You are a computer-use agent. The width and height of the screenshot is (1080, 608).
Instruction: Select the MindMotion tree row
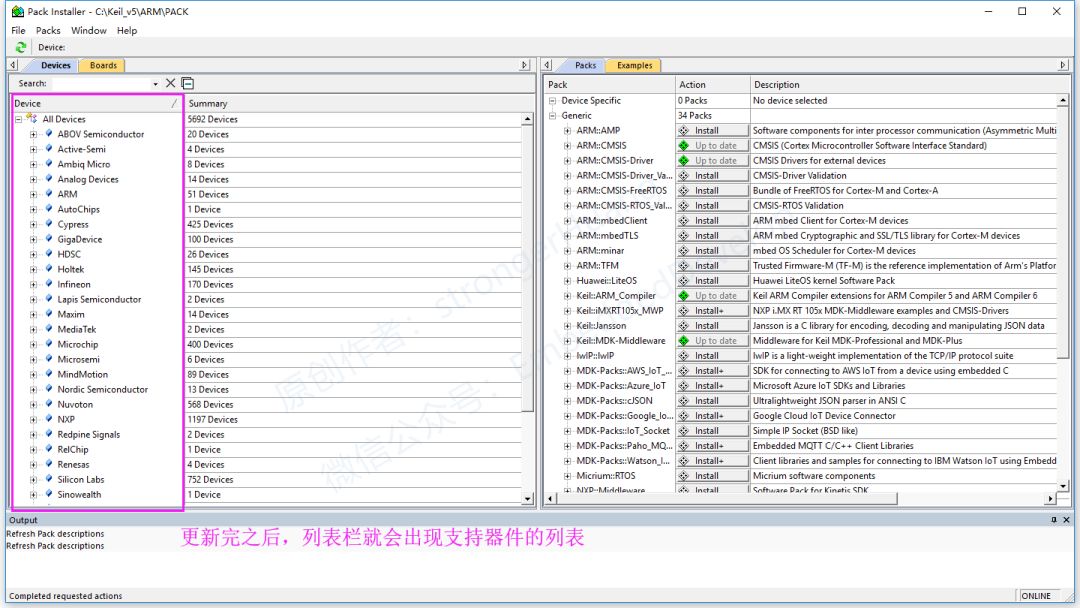(x=83, y=375)
